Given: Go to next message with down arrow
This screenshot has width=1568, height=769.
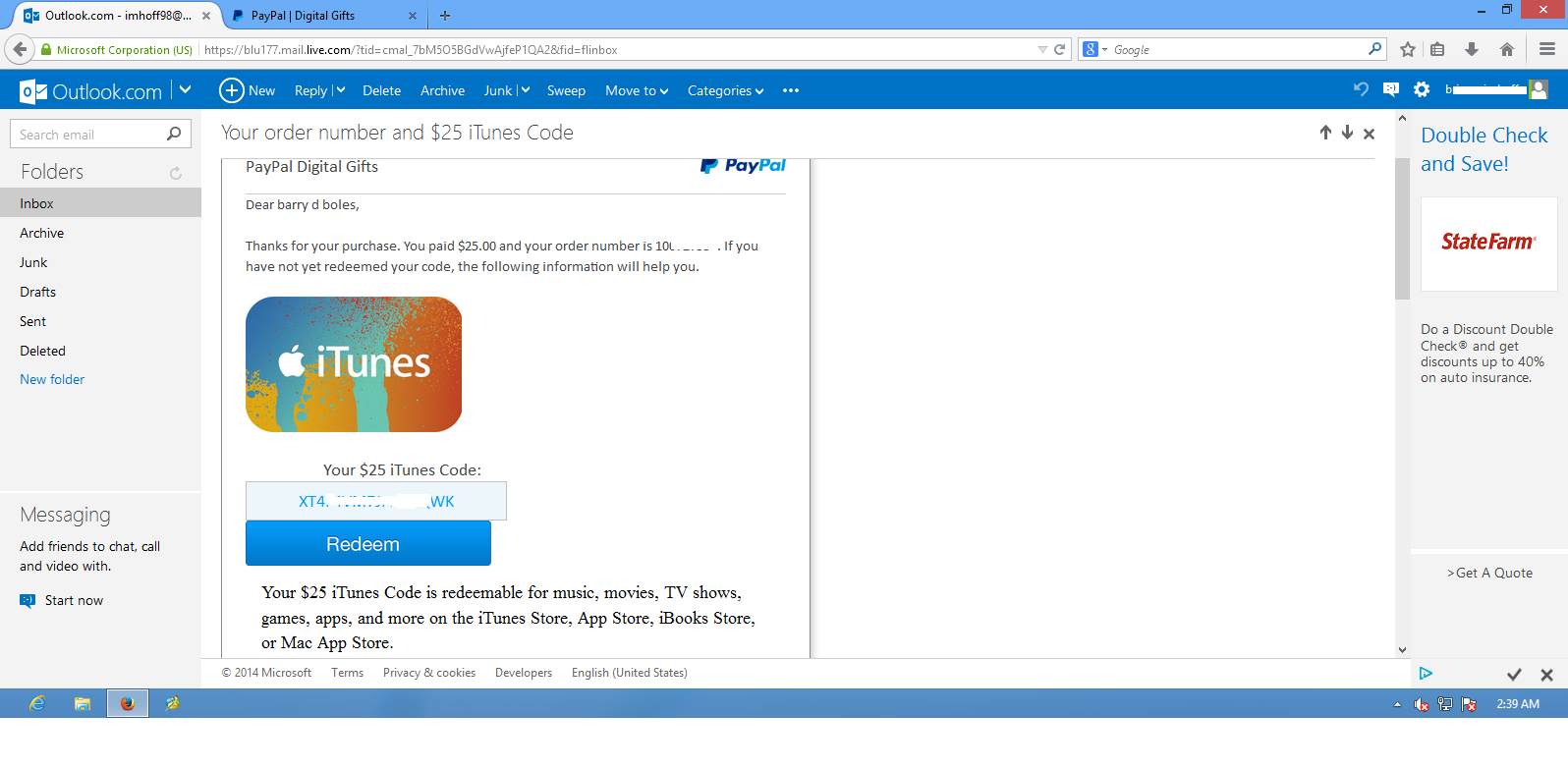Looking at the screenshot, I should 1347,133.
